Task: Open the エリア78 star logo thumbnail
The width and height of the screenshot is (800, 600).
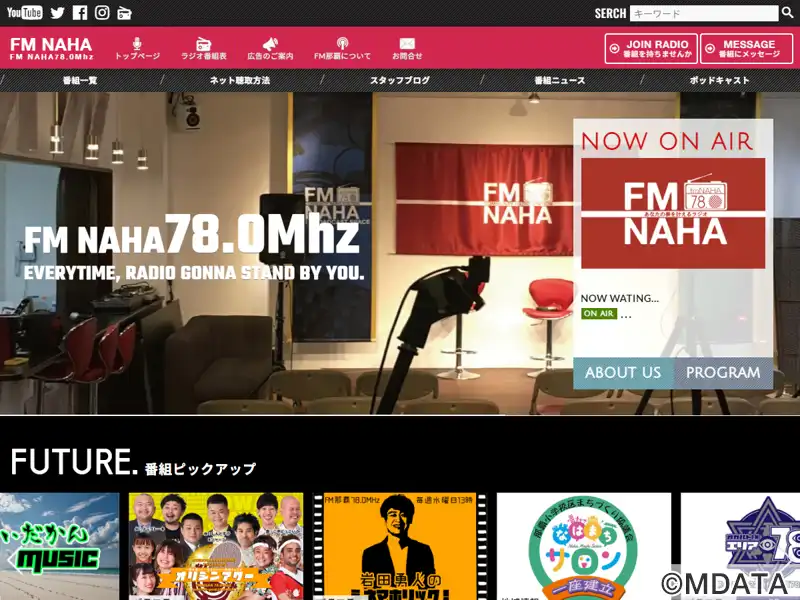Action: click(740, 546)
